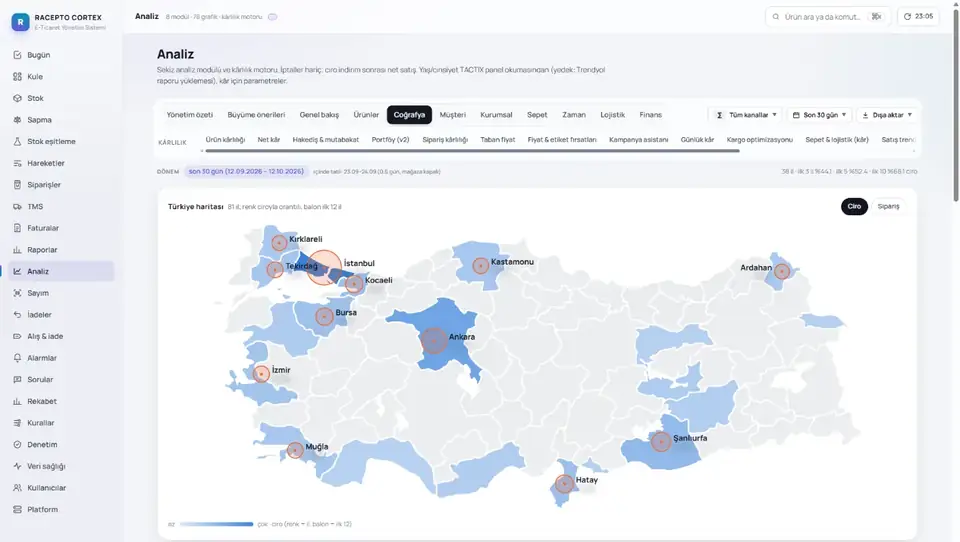Click the Ankara balloon on map
This screenshot has width=960, height=542.
pos(433,340)
